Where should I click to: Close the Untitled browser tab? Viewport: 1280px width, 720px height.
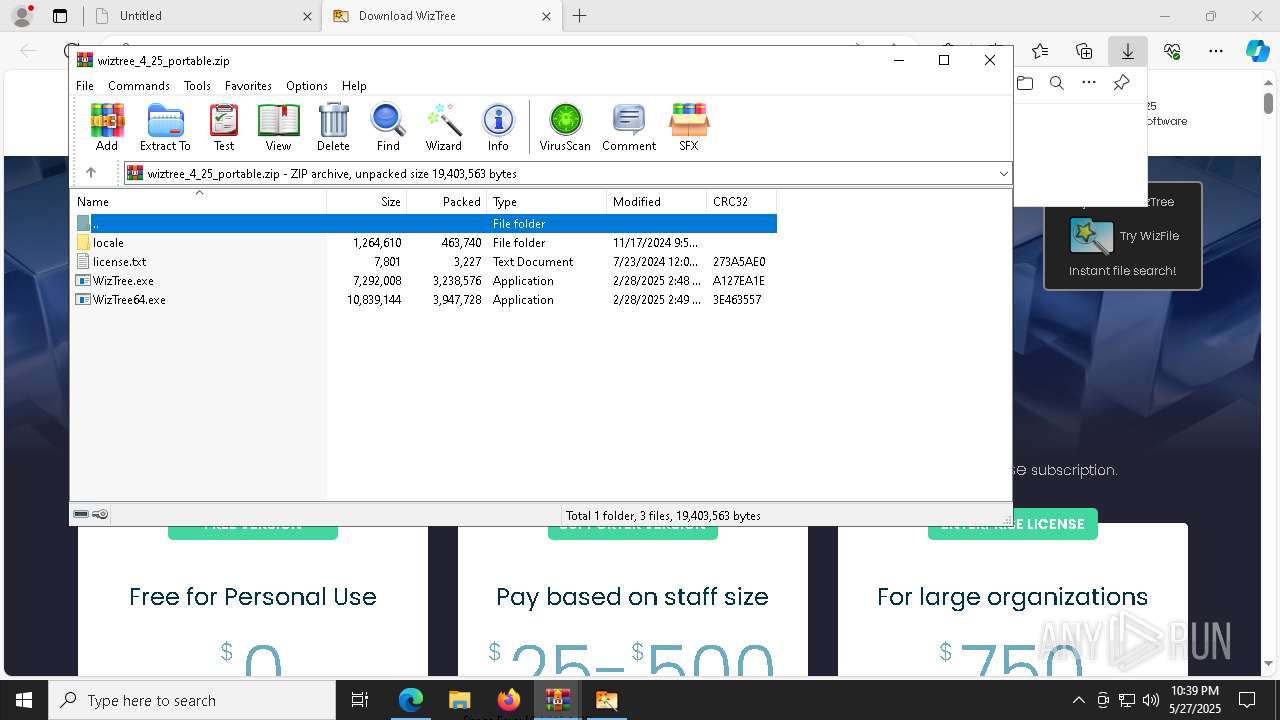click(307, 16)
